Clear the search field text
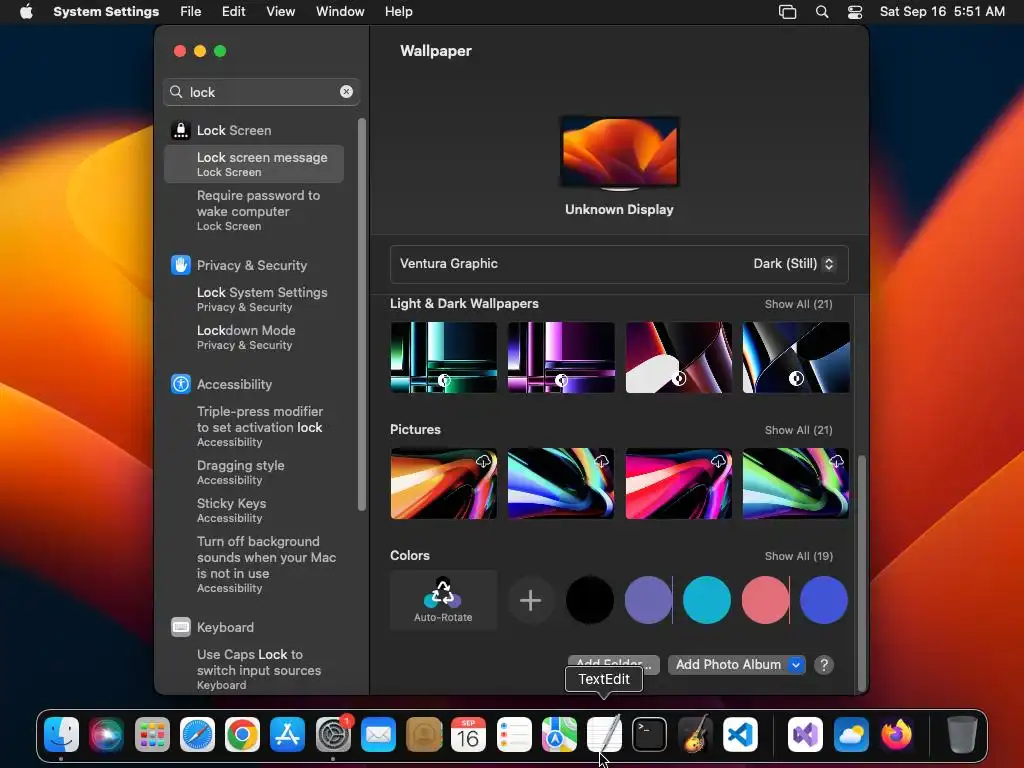The width and height of the screenshot is (1024, 768). click(x=346, y=92)
